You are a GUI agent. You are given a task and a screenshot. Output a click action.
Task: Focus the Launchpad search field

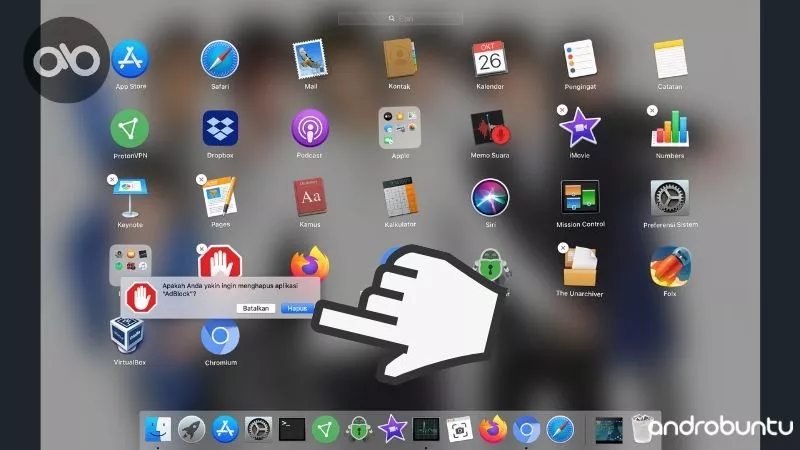click(x=401, y=18)
